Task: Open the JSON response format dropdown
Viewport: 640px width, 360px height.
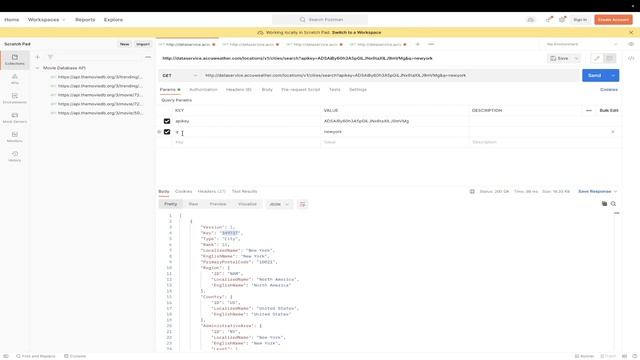Action: tap(279, 204)
